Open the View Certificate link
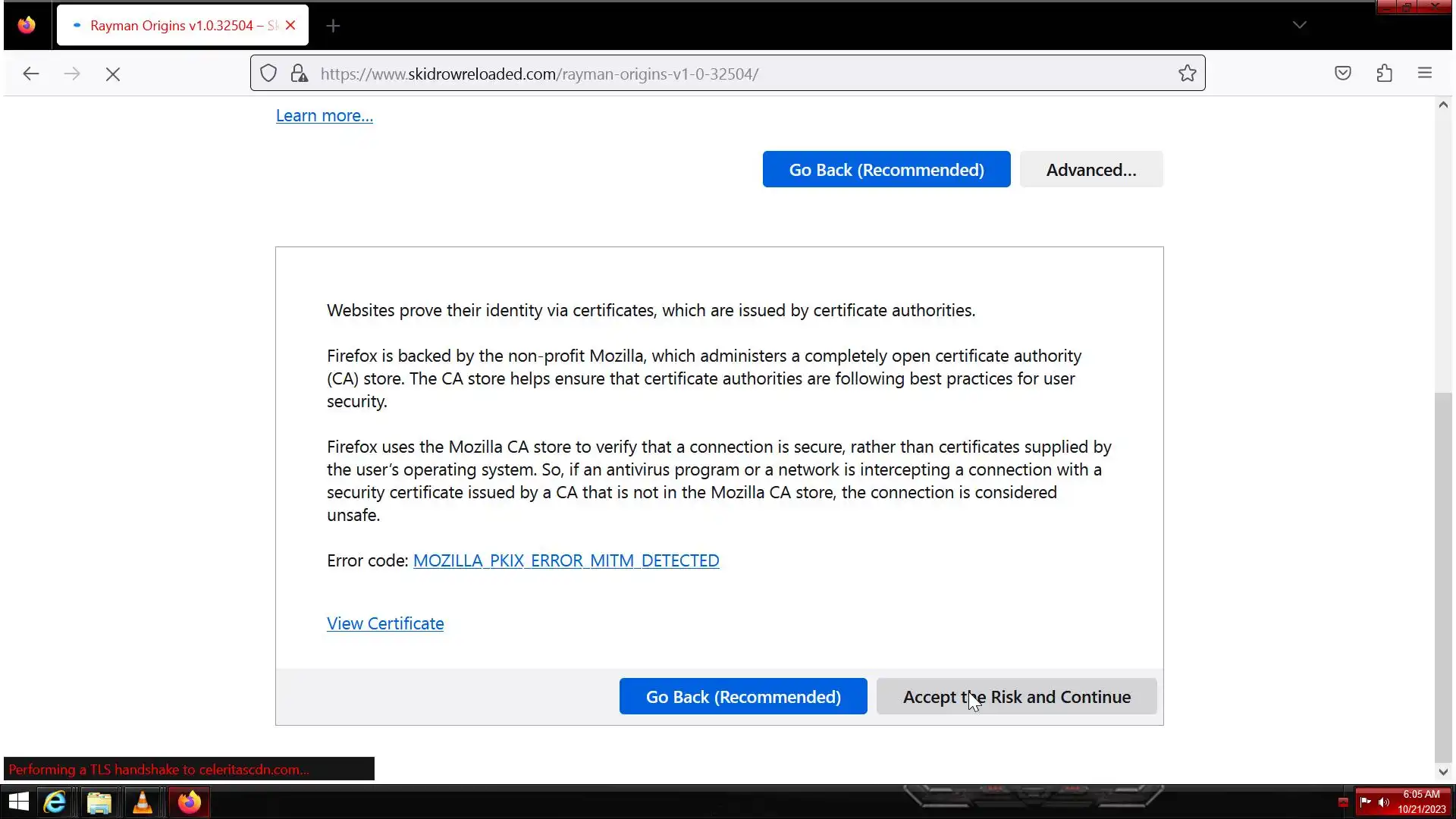 (385, 624)
